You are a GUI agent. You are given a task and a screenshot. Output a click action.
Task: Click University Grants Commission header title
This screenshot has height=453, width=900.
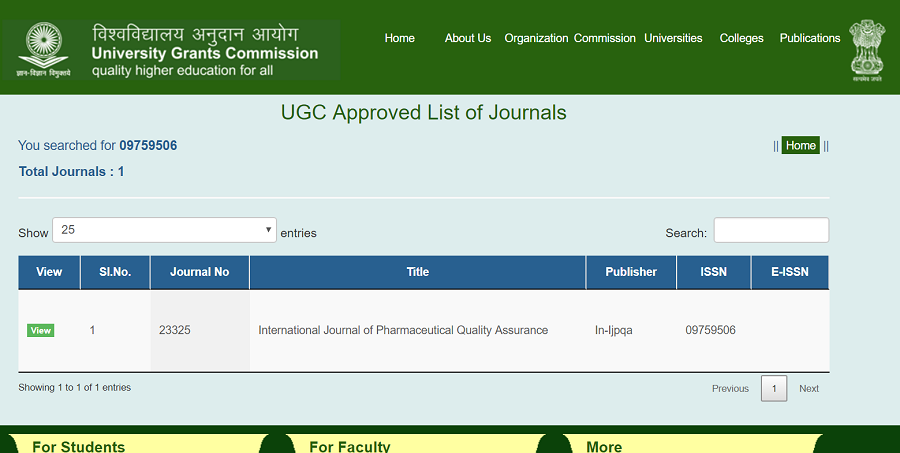click(x=205, y=53)
